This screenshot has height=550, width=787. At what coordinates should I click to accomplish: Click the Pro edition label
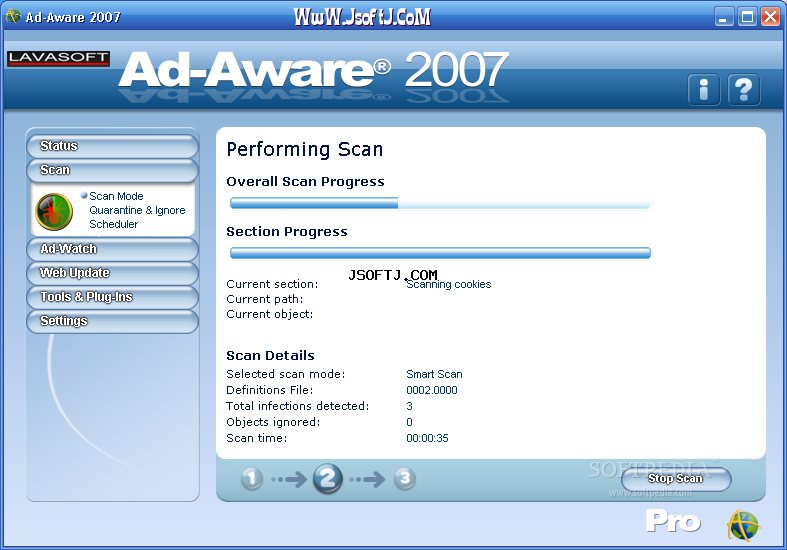[673, 521]
